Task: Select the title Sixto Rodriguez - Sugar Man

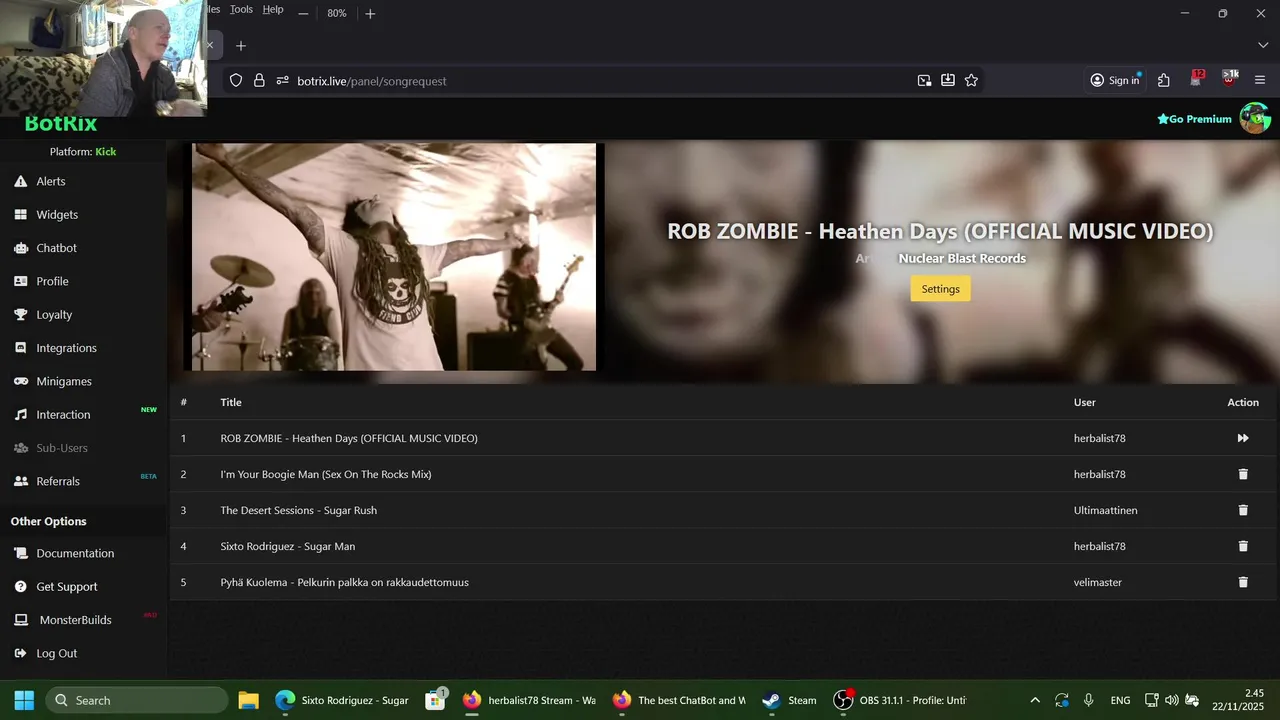Action: pyautogui.click(x=288, y=546)
